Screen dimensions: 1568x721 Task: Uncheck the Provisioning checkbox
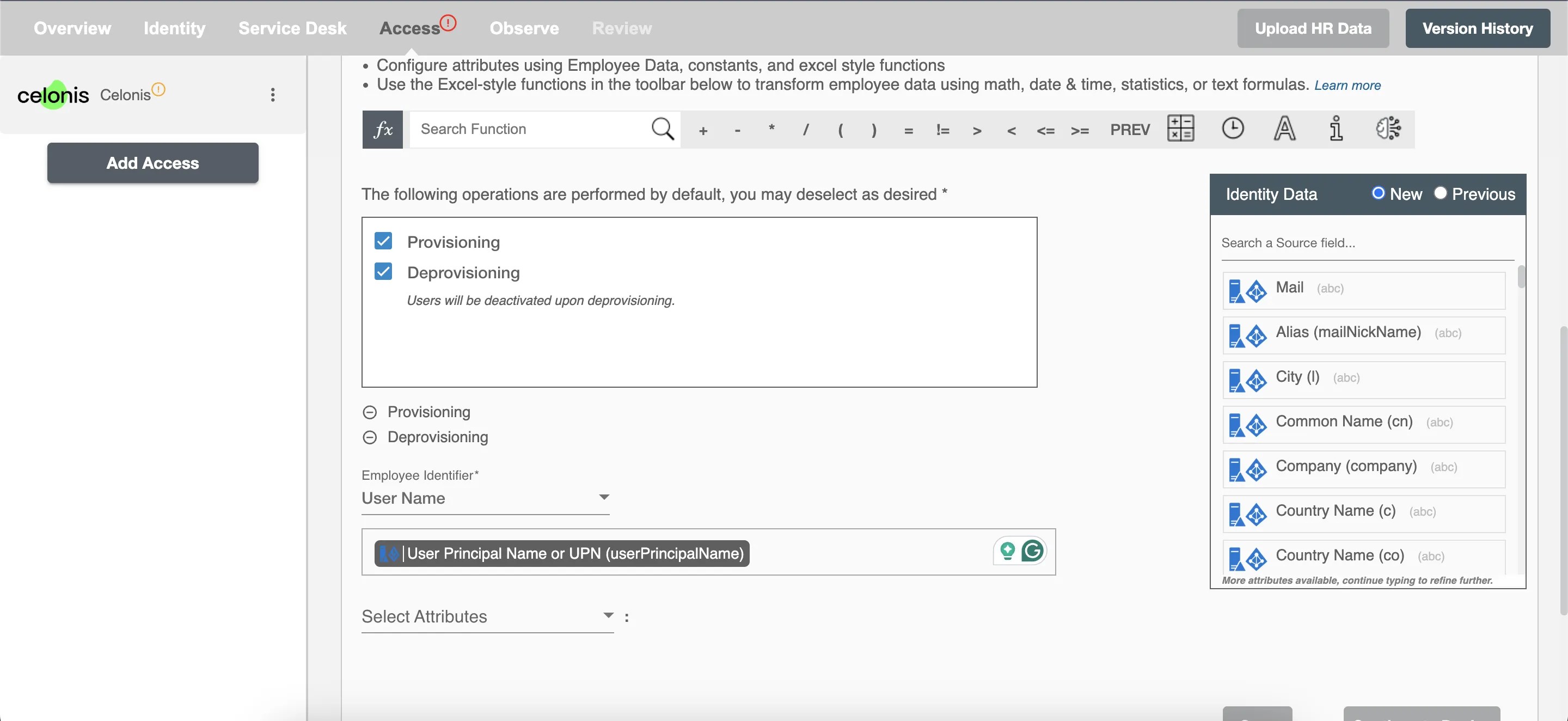pyautogui.click(x=383, y=241)
